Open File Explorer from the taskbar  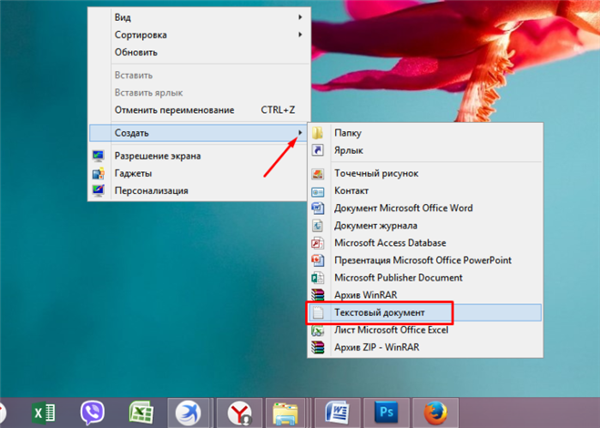[285, 413]
